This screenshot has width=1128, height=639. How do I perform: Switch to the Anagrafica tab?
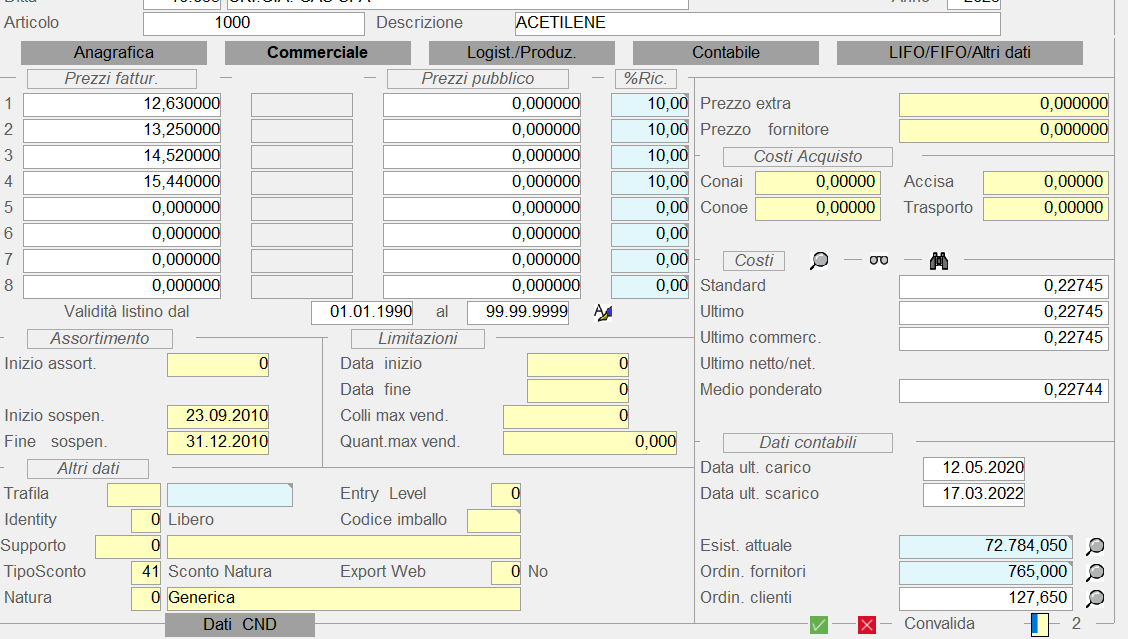tap(114, 53)
